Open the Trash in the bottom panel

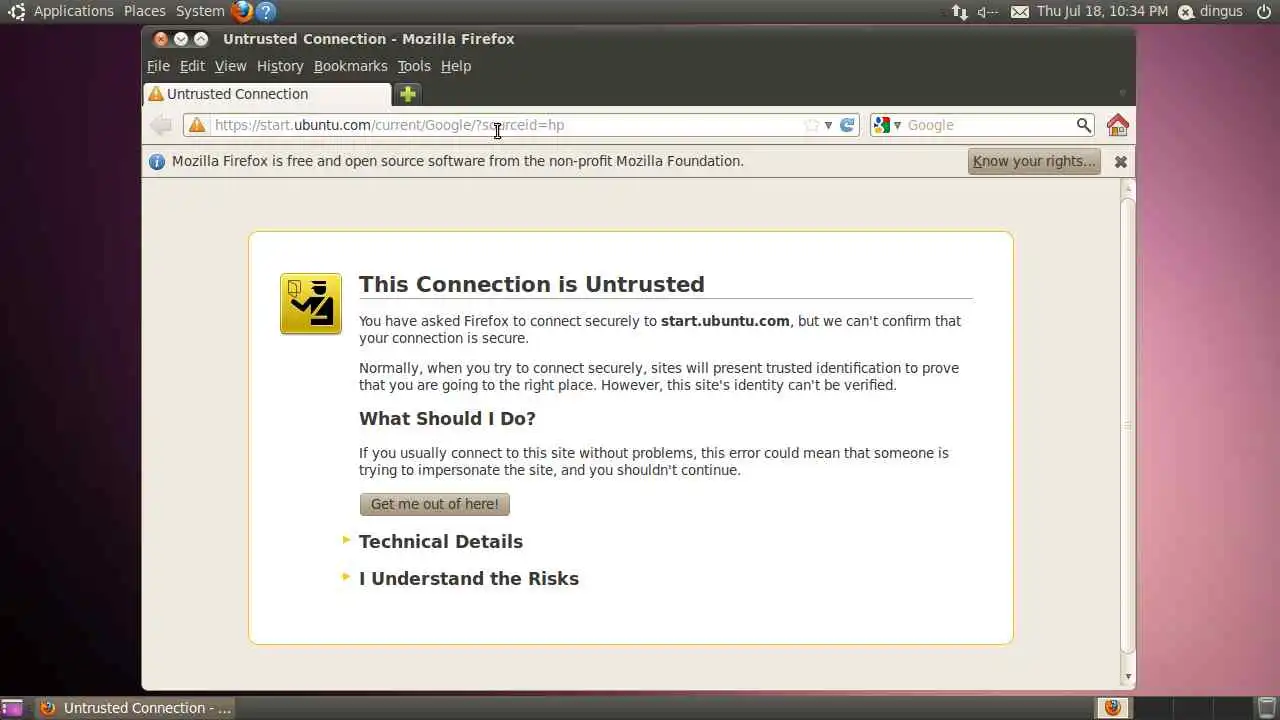1266,708
